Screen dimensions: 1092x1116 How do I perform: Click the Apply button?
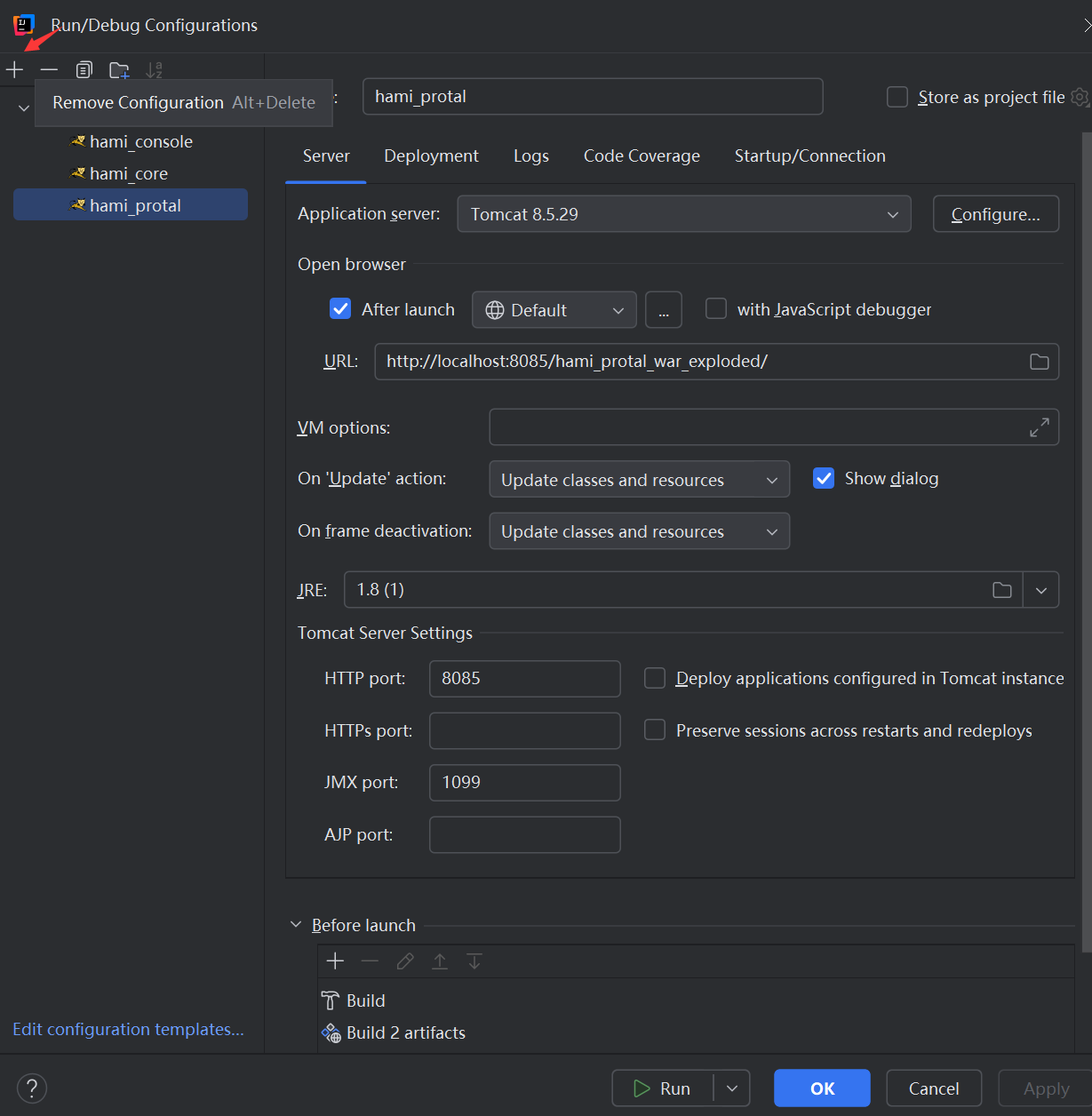point(1046,1088)
